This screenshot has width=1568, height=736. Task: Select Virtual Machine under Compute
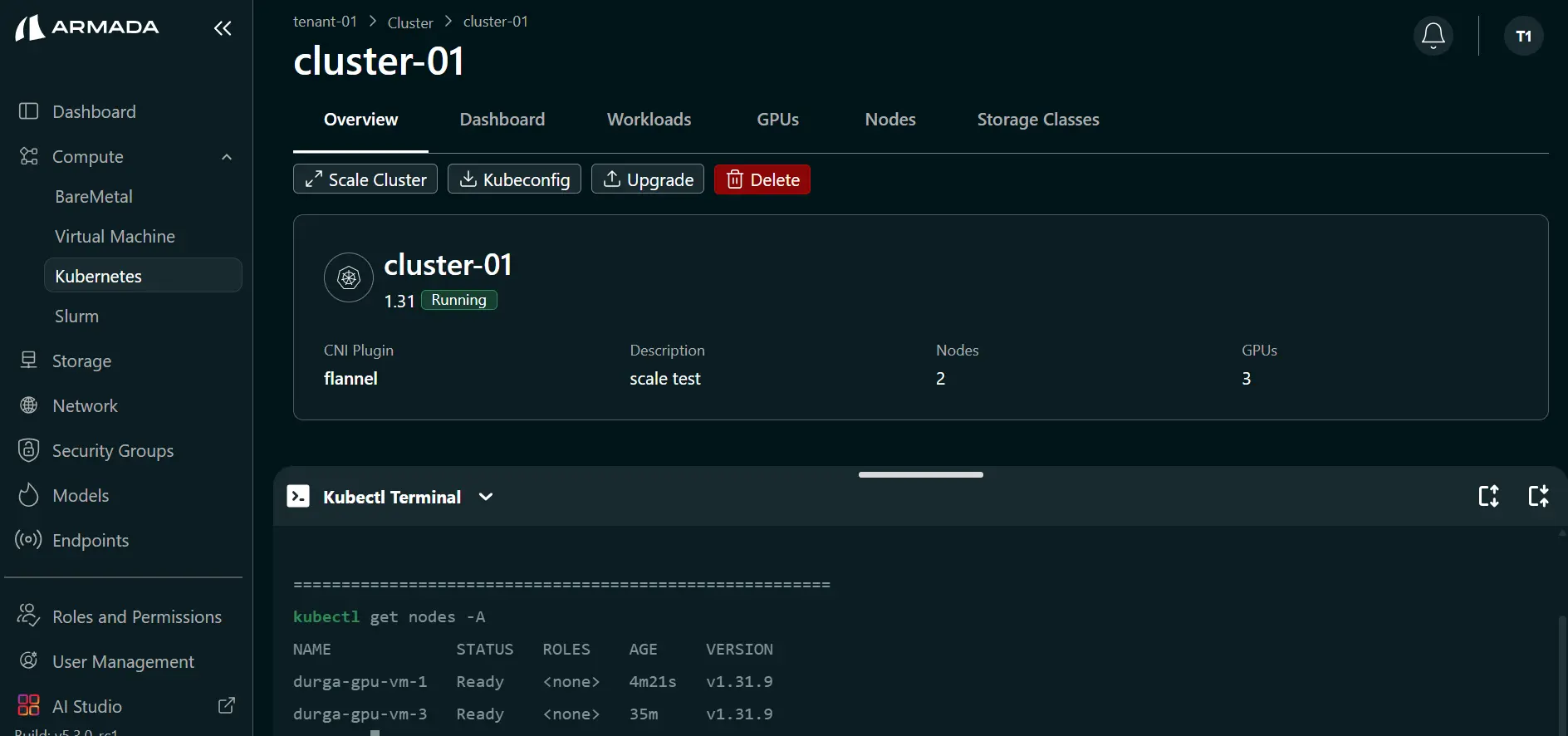click(115, 237)
